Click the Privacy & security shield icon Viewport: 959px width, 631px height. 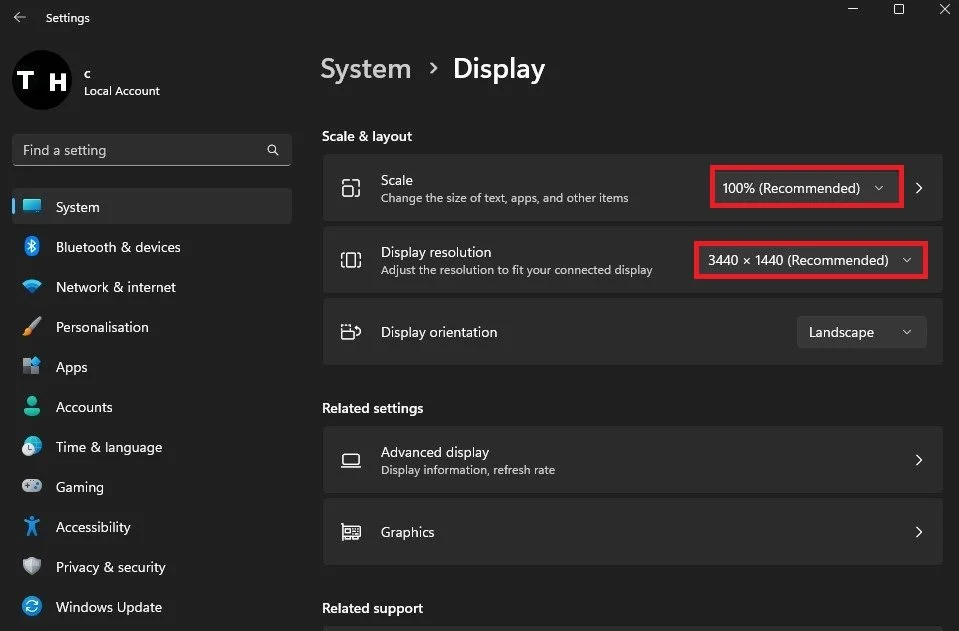[x=32, y=566]
